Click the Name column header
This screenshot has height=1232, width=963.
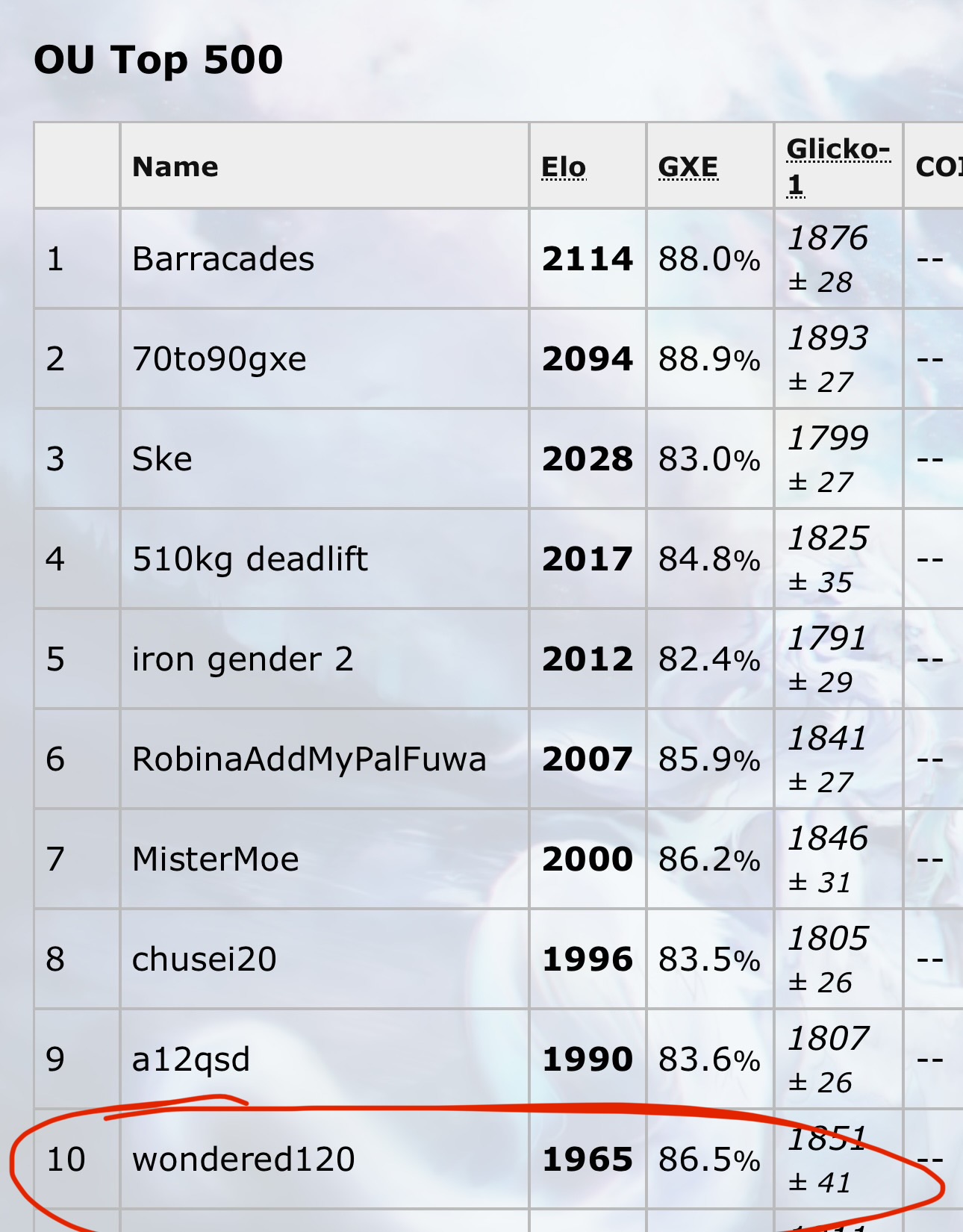(175, 167)
